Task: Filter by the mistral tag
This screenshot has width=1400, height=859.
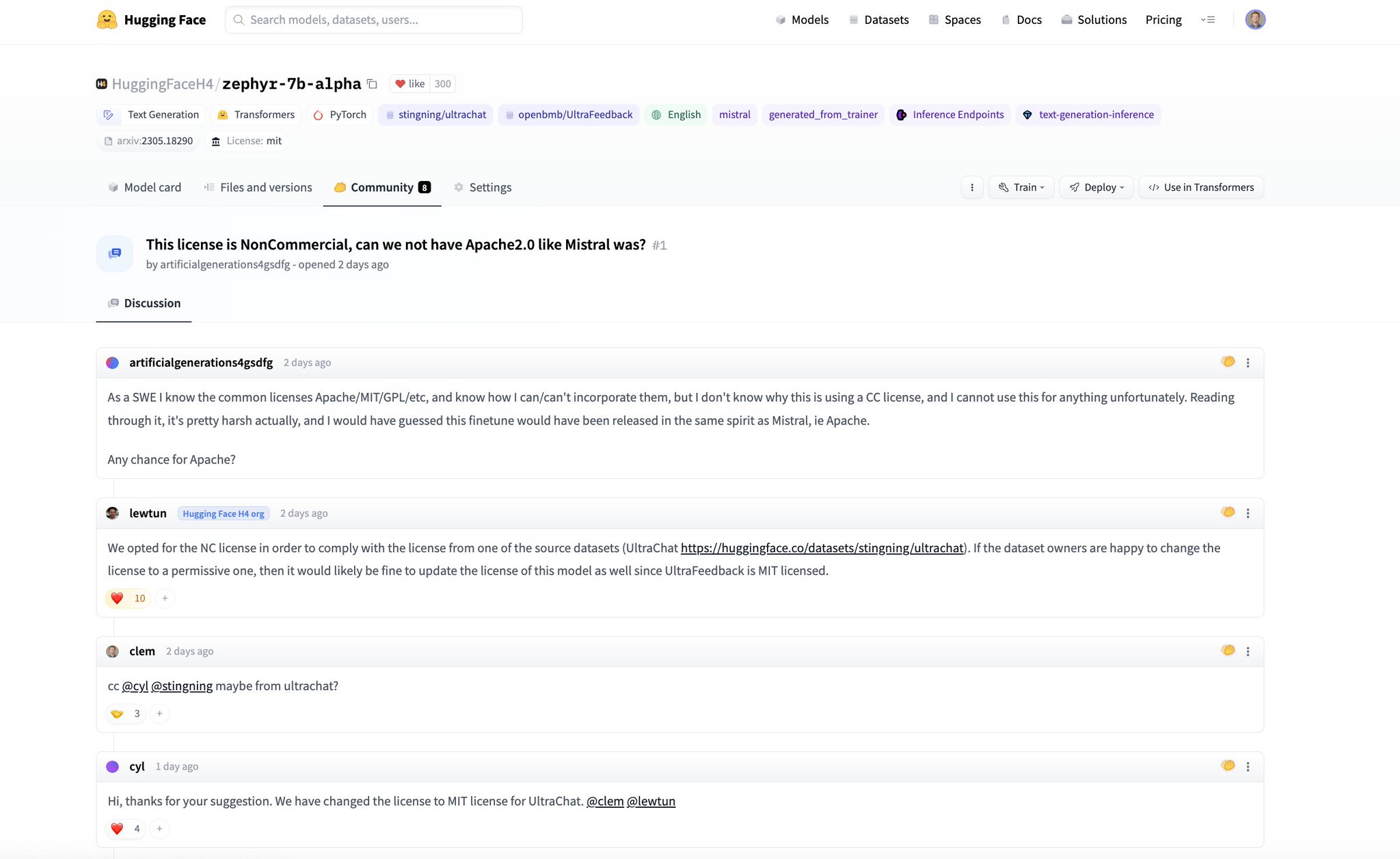Action: (735, 115)
